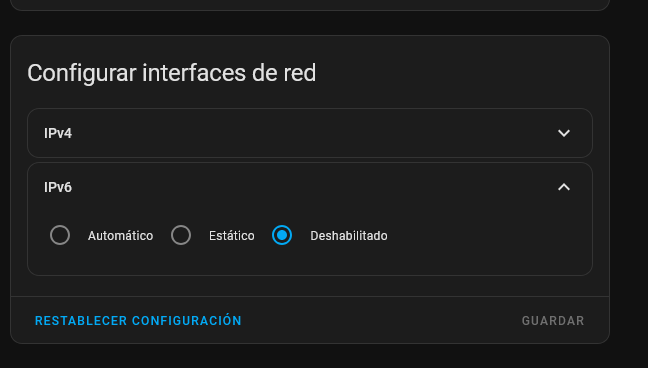Click the selected Deshabilitado radio button
The image size is (648, 368).
click(282, 235)
